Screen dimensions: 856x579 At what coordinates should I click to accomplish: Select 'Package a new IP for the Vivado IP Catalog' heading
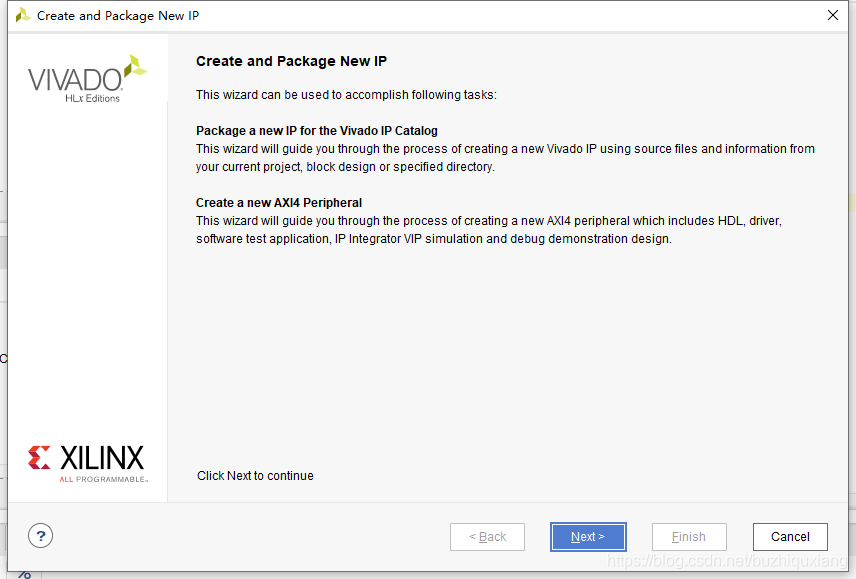[x=317, y=131]
